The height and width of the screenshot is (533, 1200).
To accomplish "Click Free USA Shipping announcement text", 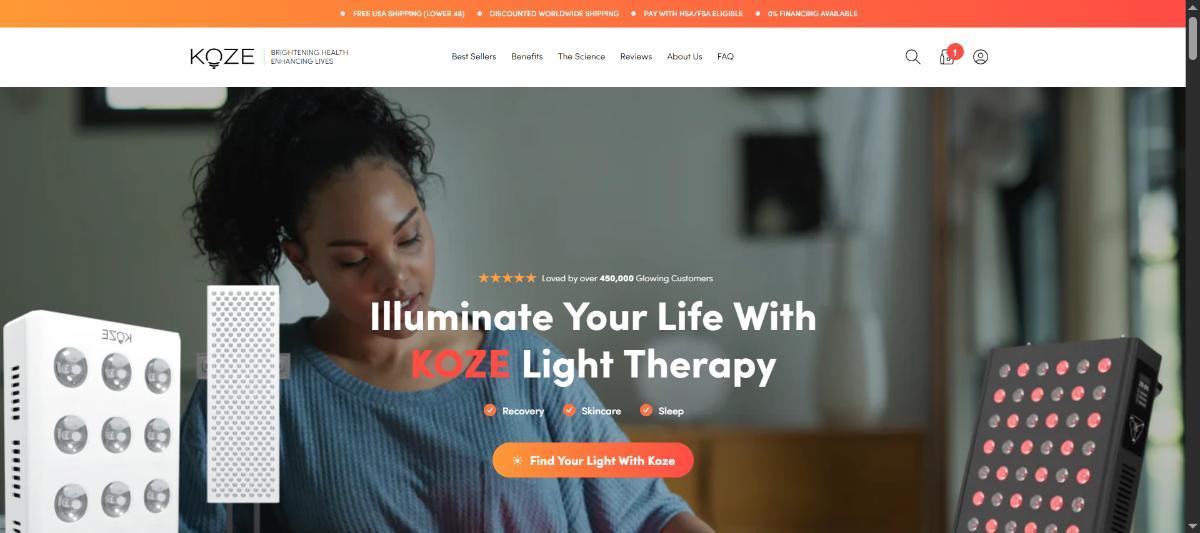I will pyautogui.click(x=402, y=14).
